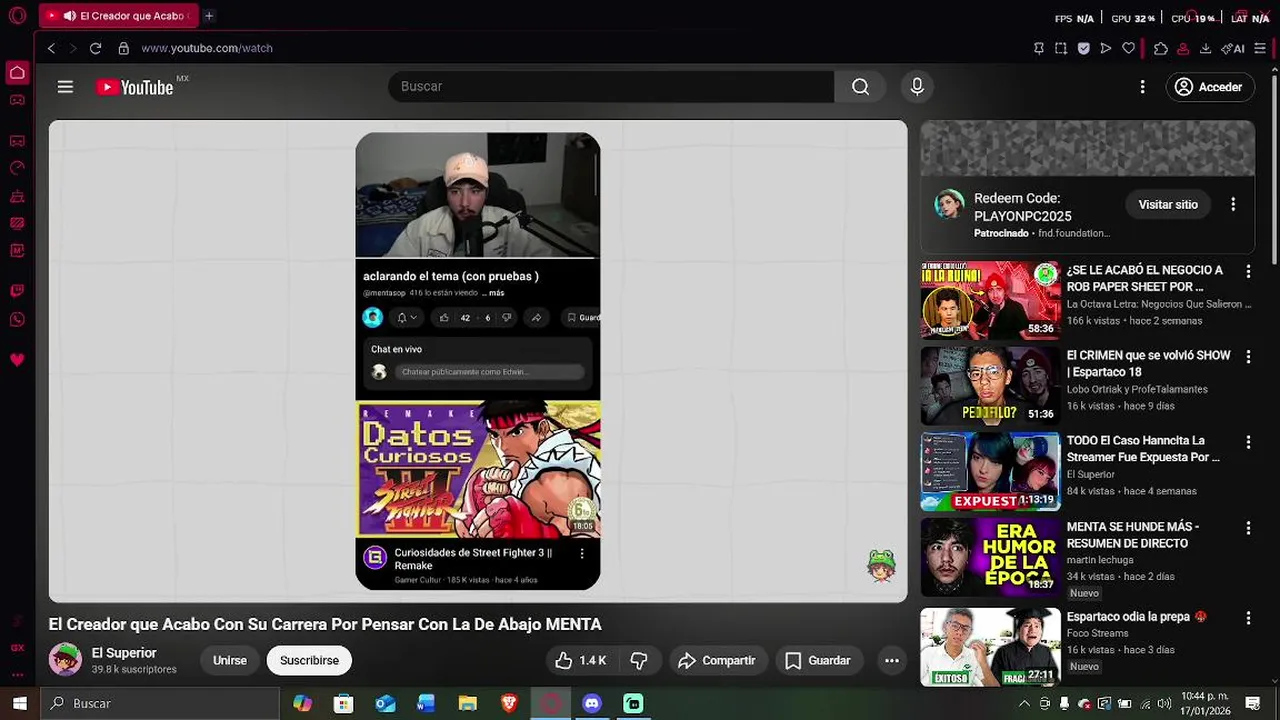Open a new tab with the plus button
Viewport: 1280px width, 720px height.
point(209,16)
